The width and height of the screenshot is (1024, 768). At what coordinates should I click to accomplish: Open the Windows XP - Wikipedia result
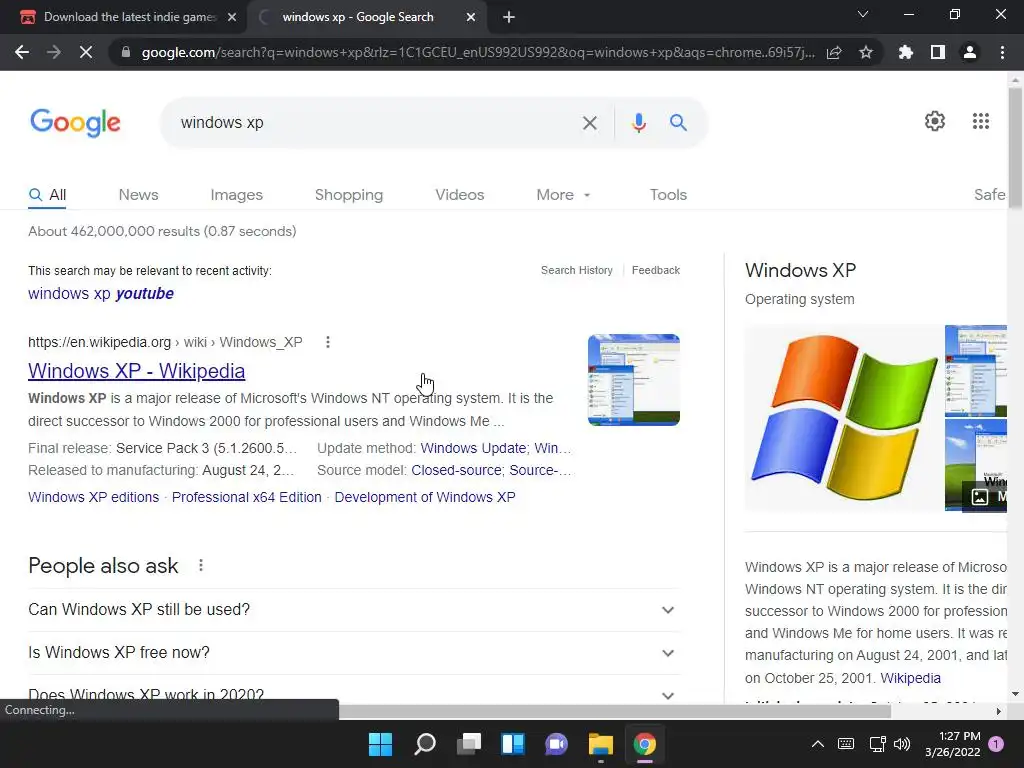[136, 371]
